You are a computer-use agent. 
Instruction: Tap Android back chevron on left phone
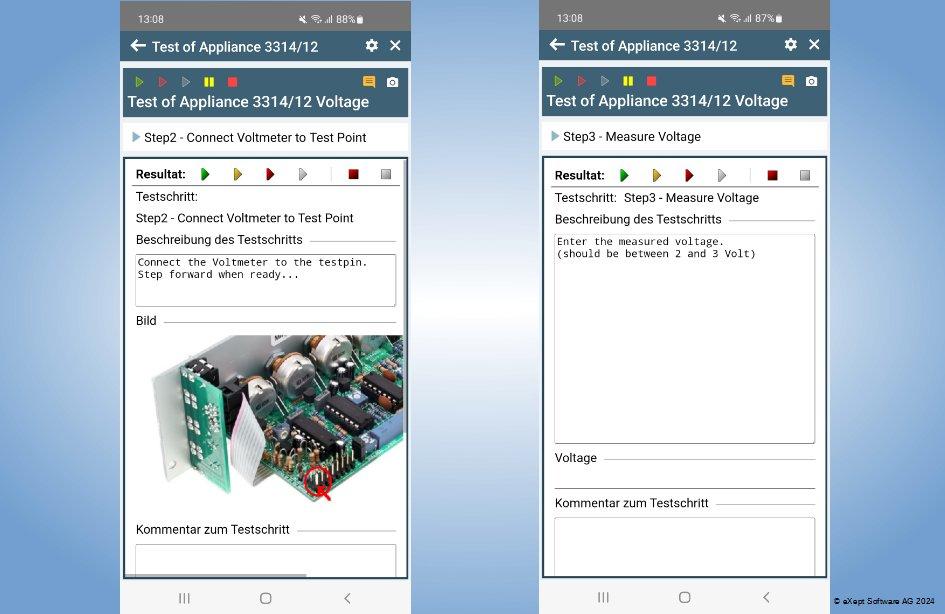(x=347, y=598)
